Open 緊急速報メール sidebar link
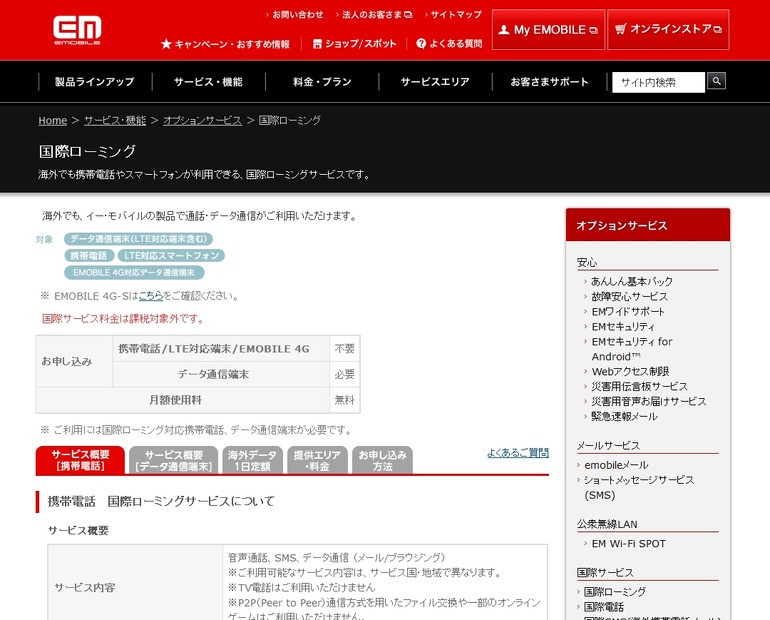770x620 pixels. tap(624, 416)
